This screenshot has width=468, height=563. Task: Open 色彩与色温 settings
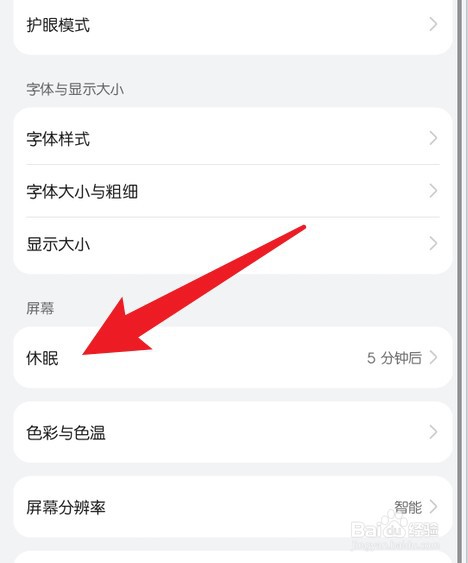pos(232,432)
